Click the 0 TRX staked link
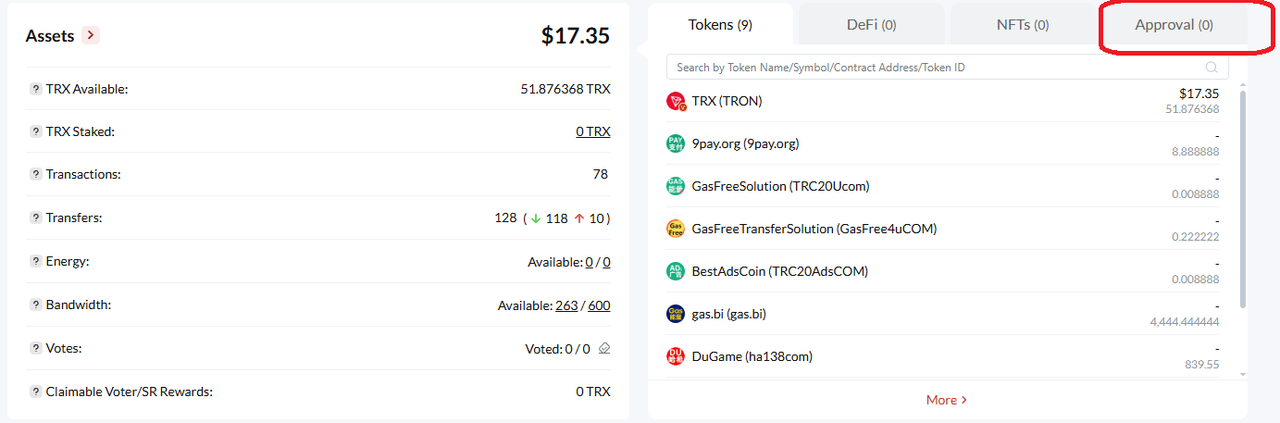 (593, 132)
